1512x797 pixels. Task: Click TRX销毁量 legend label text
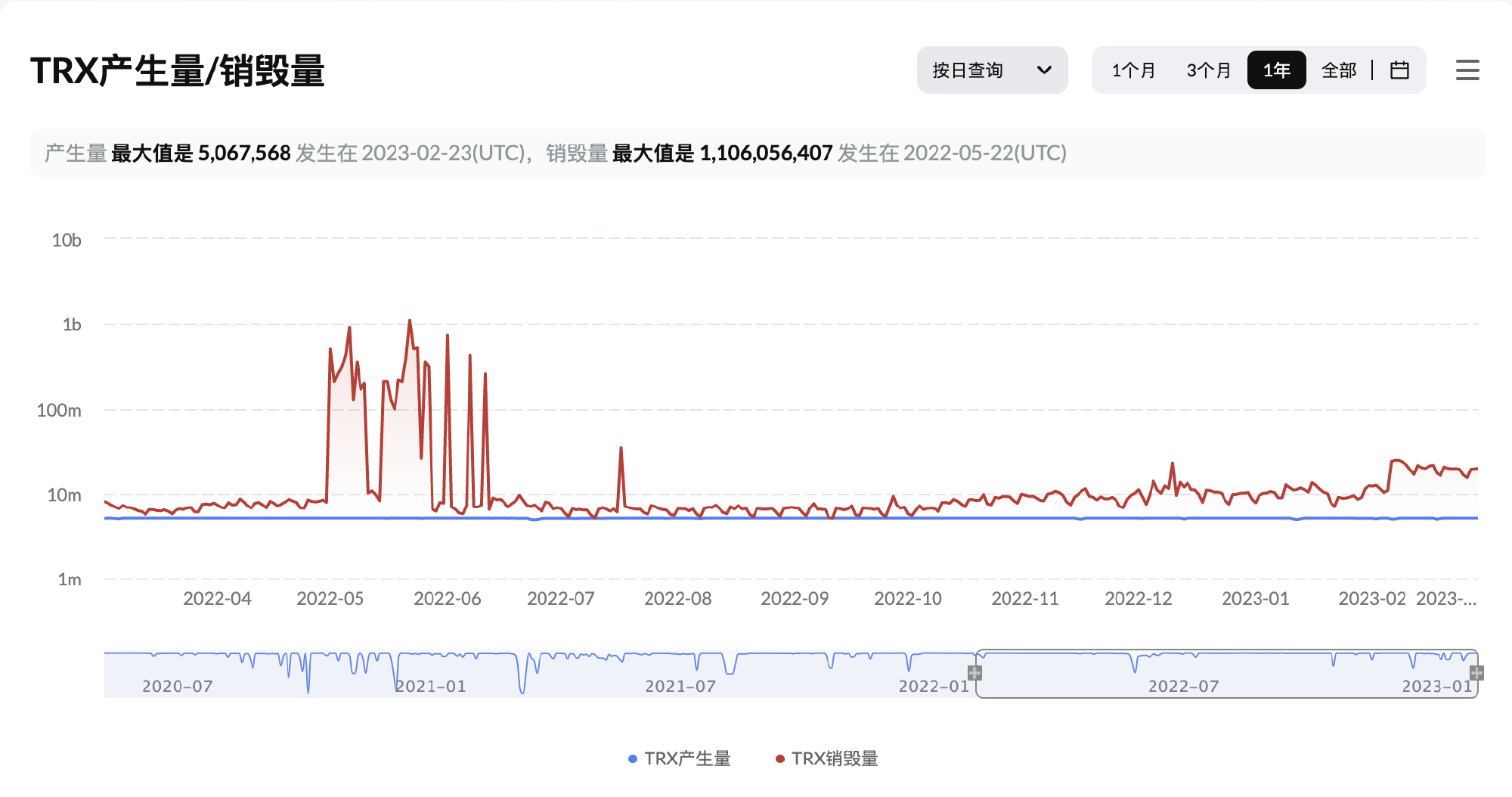pyautogui.click(x=835, y=758)
